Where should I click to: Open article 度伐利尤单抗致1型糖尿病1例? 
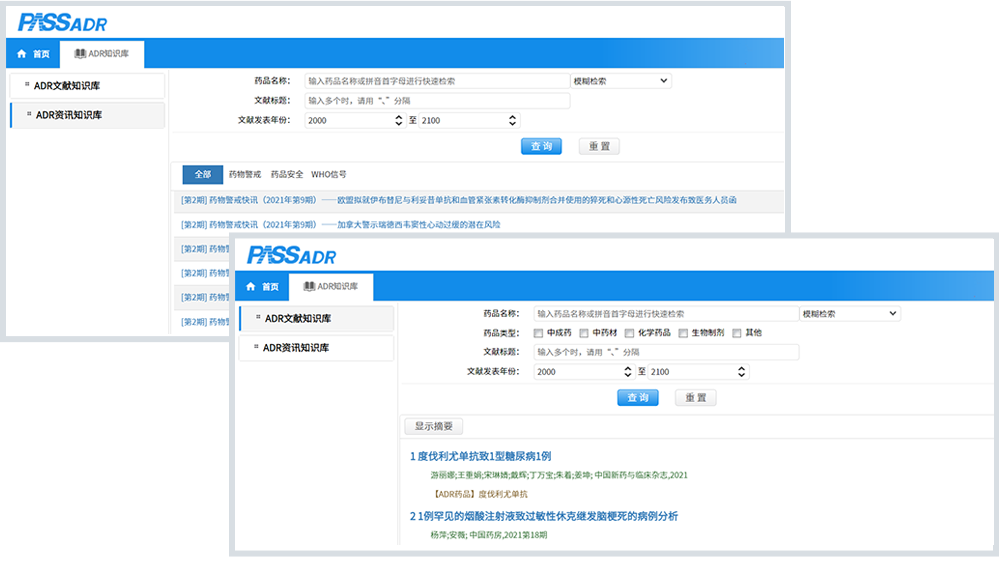480,456
